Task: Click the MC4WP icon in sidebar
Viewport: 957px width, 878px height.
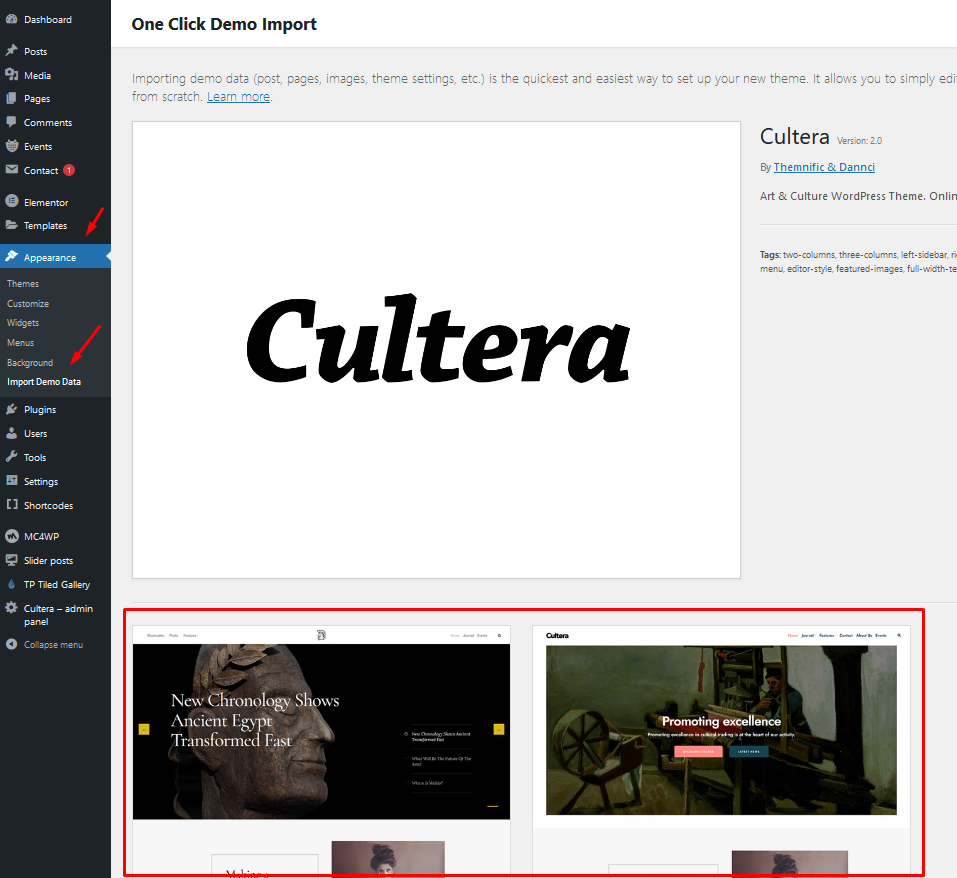Action: (11, 536)
